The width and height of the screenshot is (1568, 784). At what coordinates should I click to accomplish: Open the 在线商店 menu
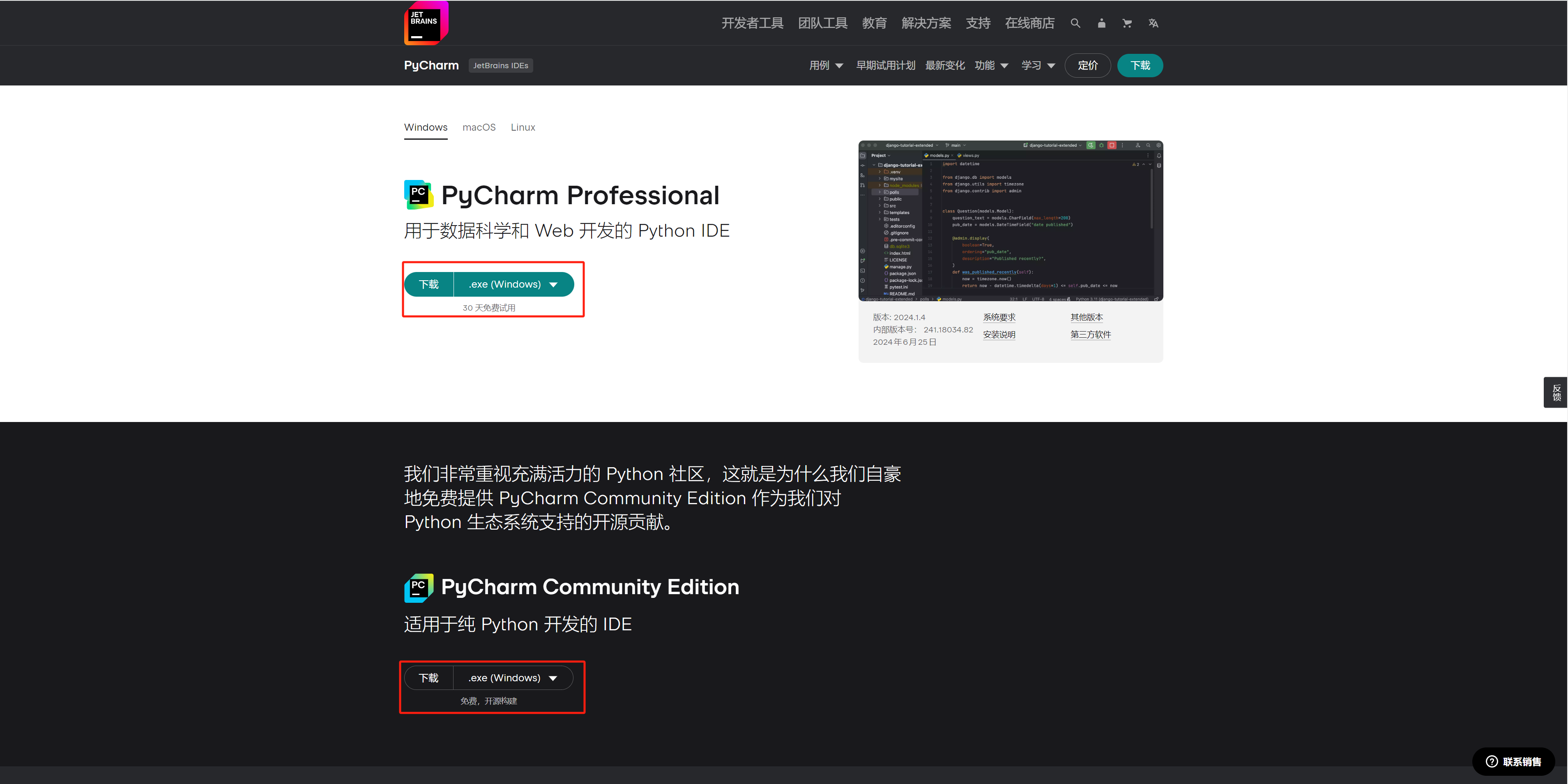tap(1029, 23)
